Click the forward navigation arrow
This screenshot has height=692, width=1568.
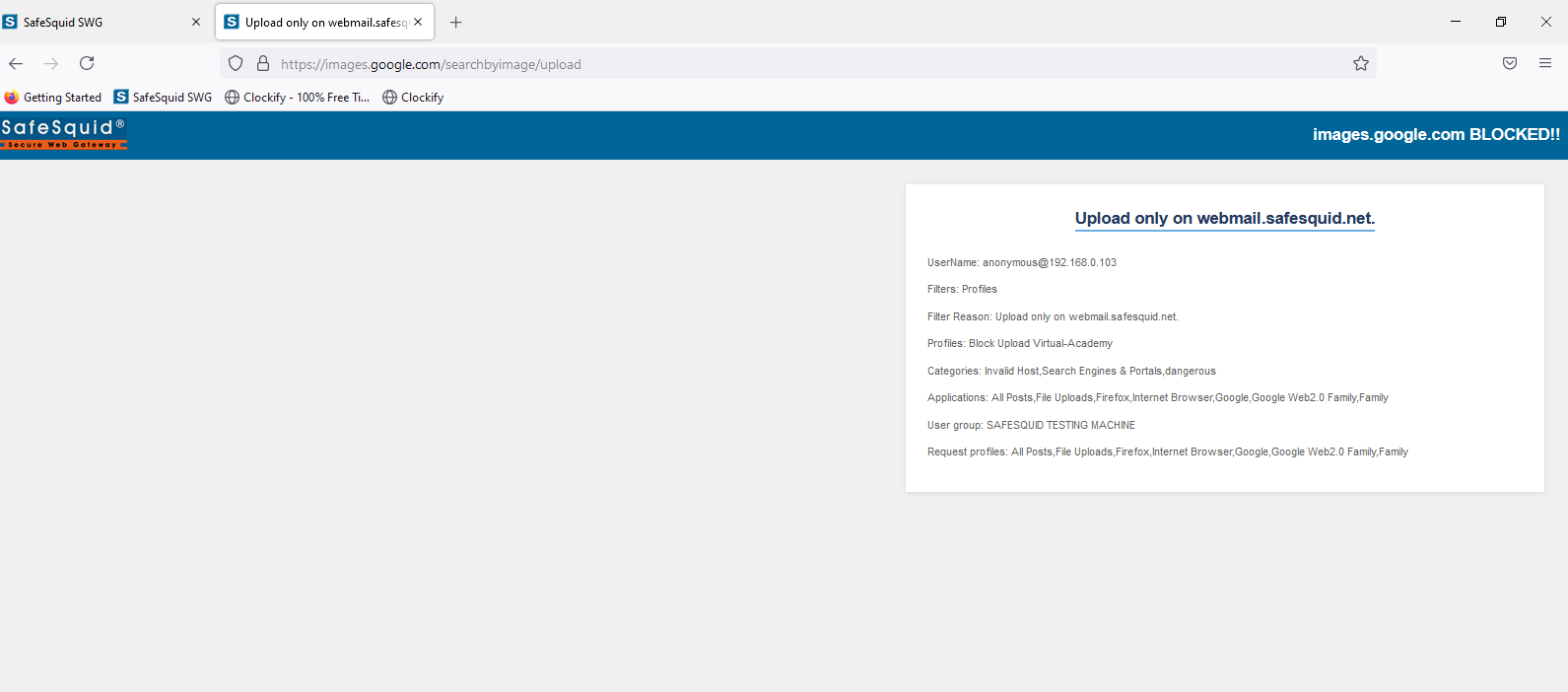coord(51,64)
